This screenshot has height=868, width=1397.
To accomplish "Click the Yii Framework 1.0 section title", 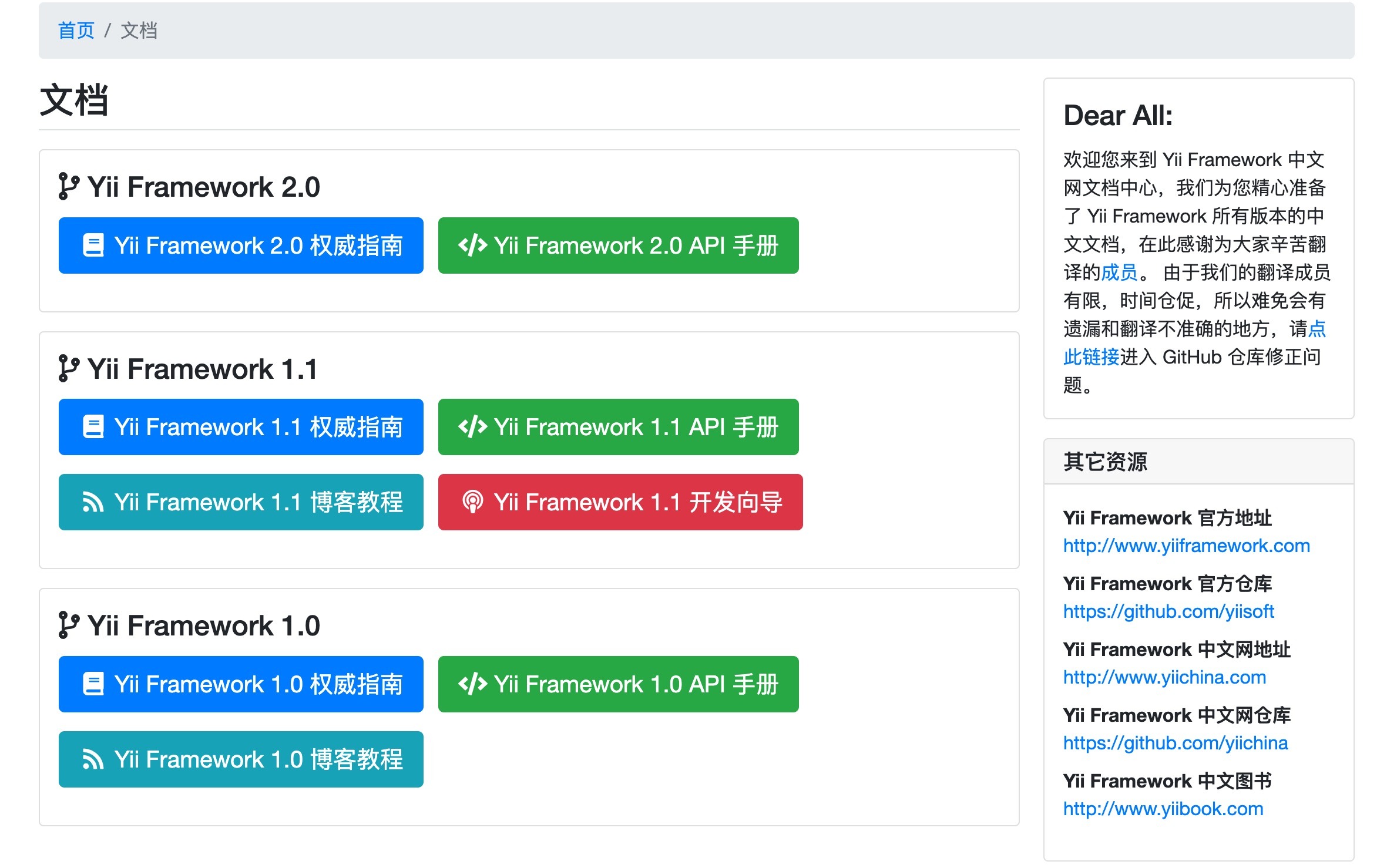I will click(x=203, y=625).
